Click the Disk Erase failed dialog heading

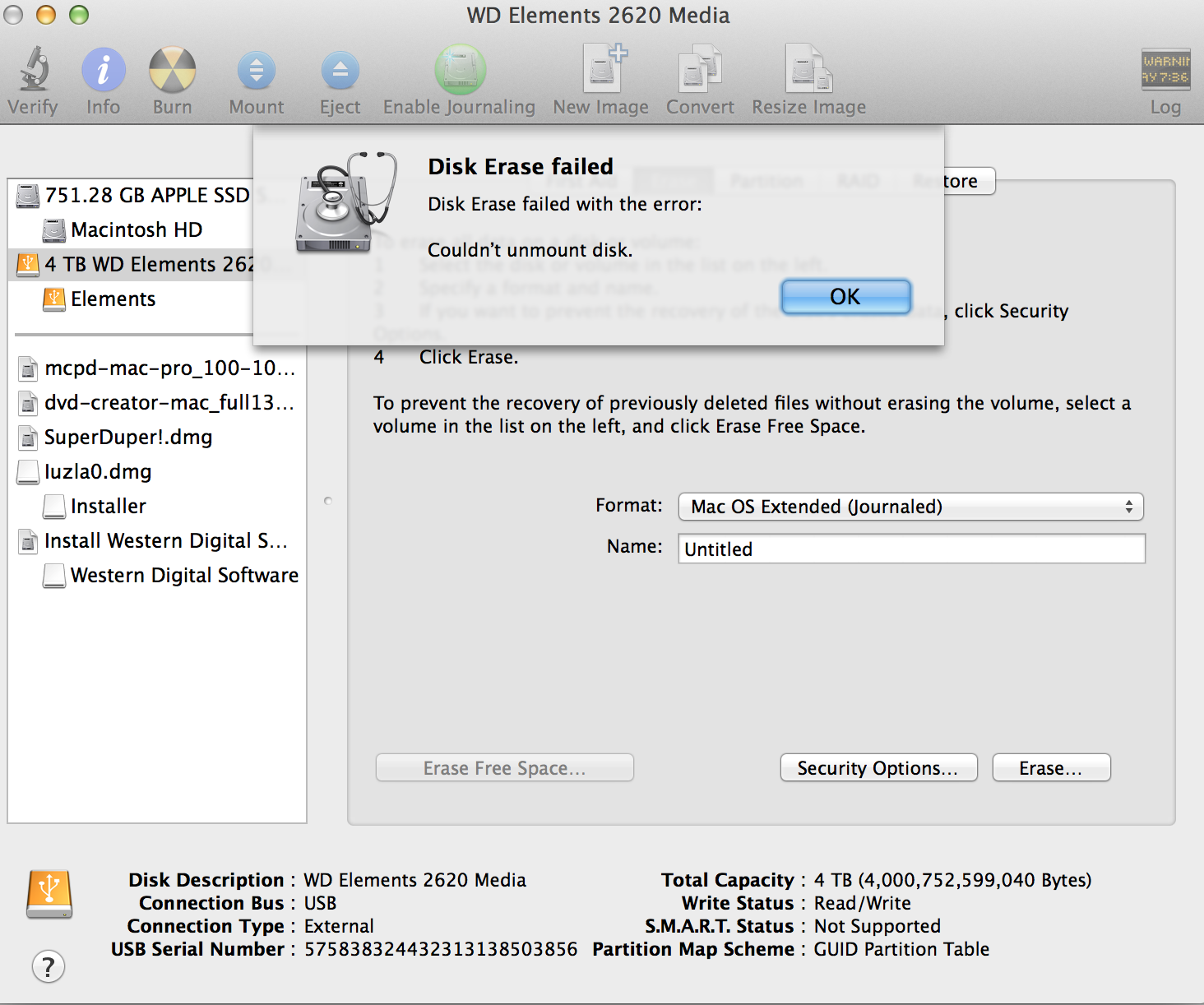point(521,166)
